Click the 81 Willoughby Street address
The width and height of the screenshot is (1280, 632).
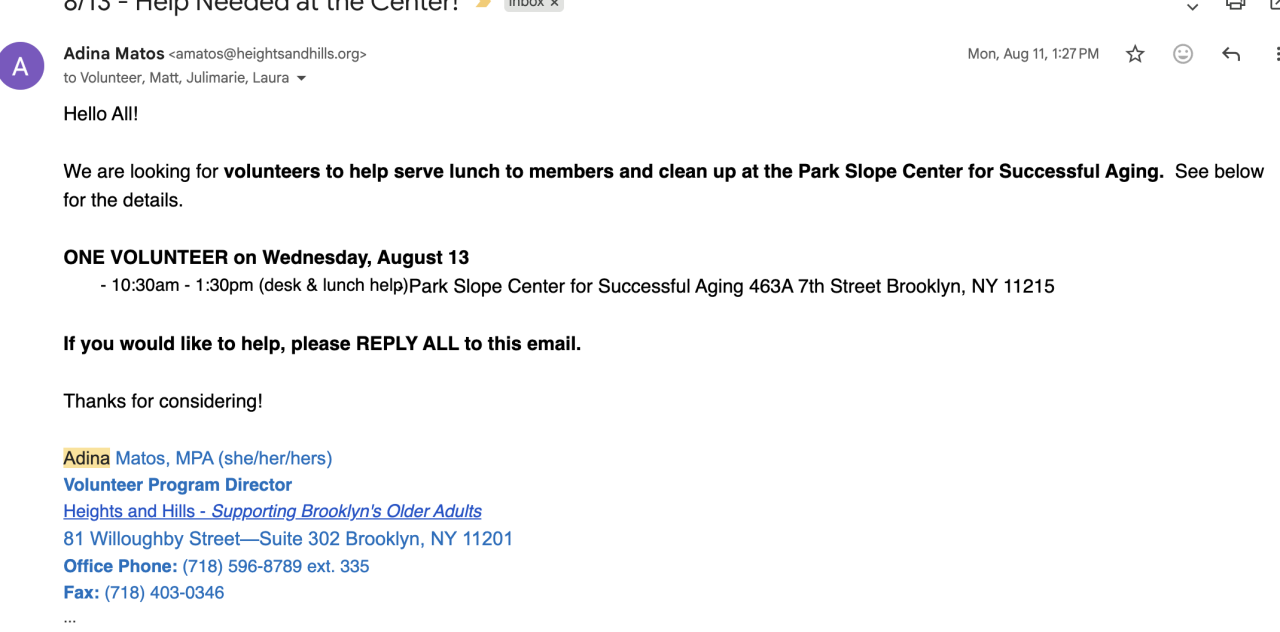(288, 539)
